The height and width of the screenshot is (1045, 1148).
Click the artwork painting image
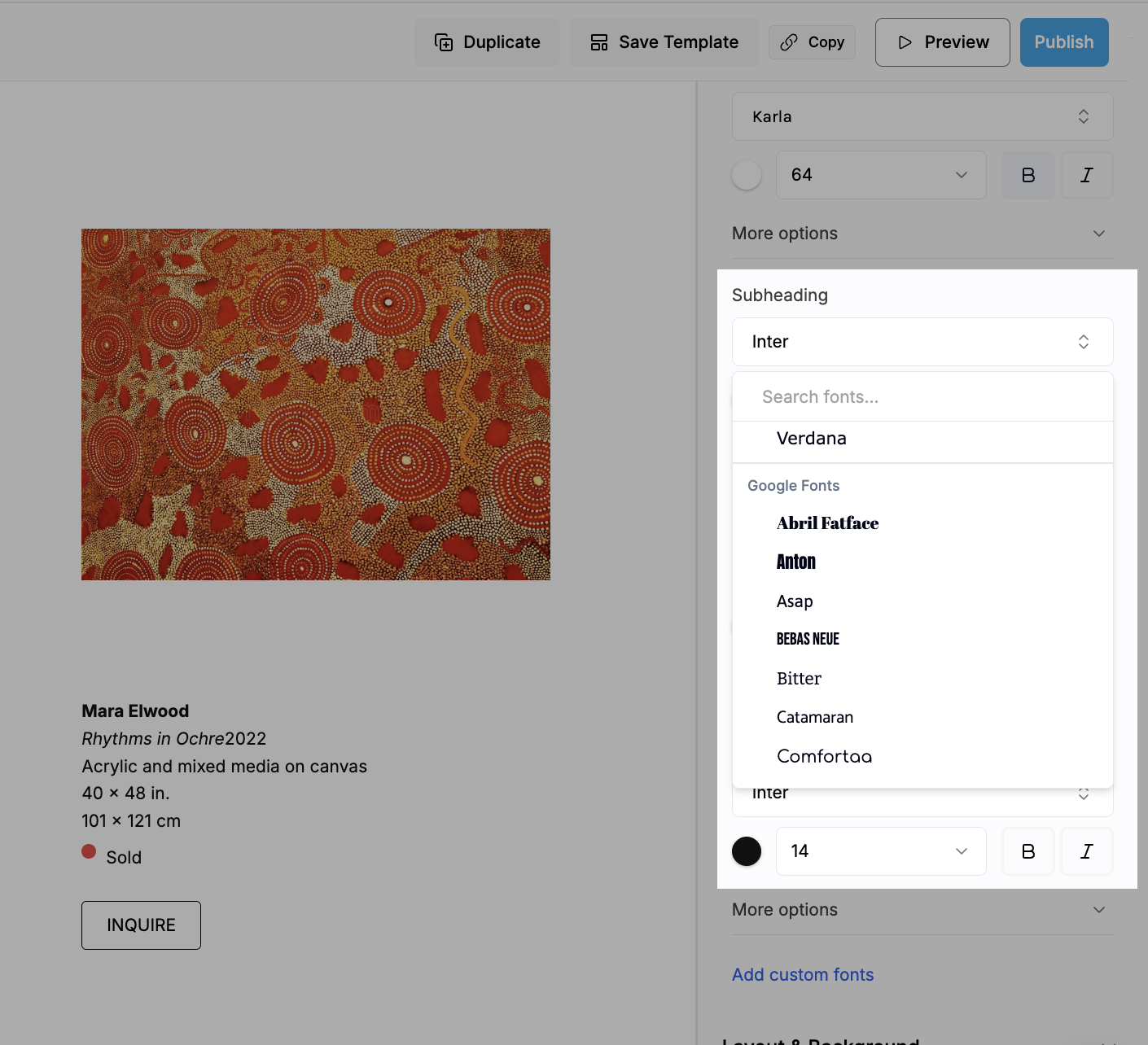tap(316, 404)
